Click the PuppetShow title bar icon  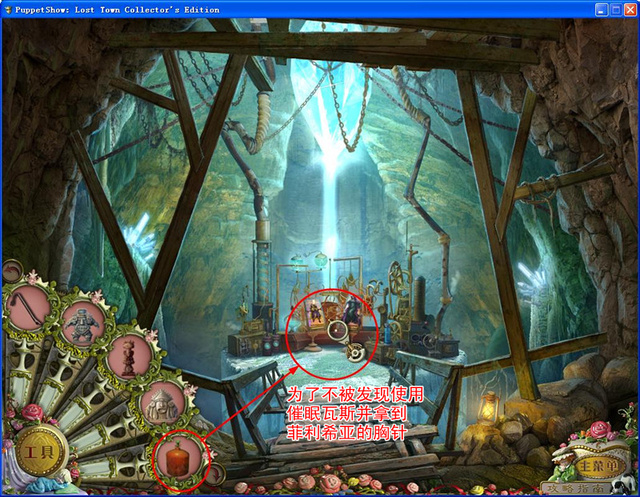[7, 9]
